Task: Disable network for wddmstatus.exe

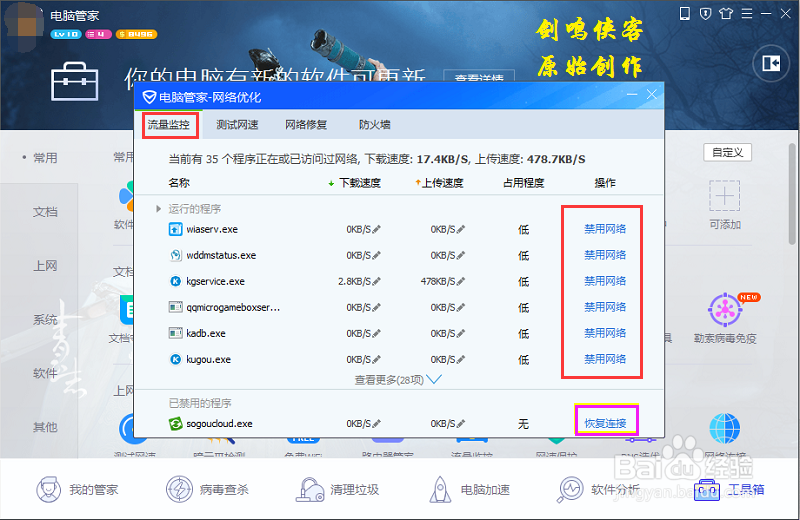Action: pyautogui.click(x=605, y=255)
